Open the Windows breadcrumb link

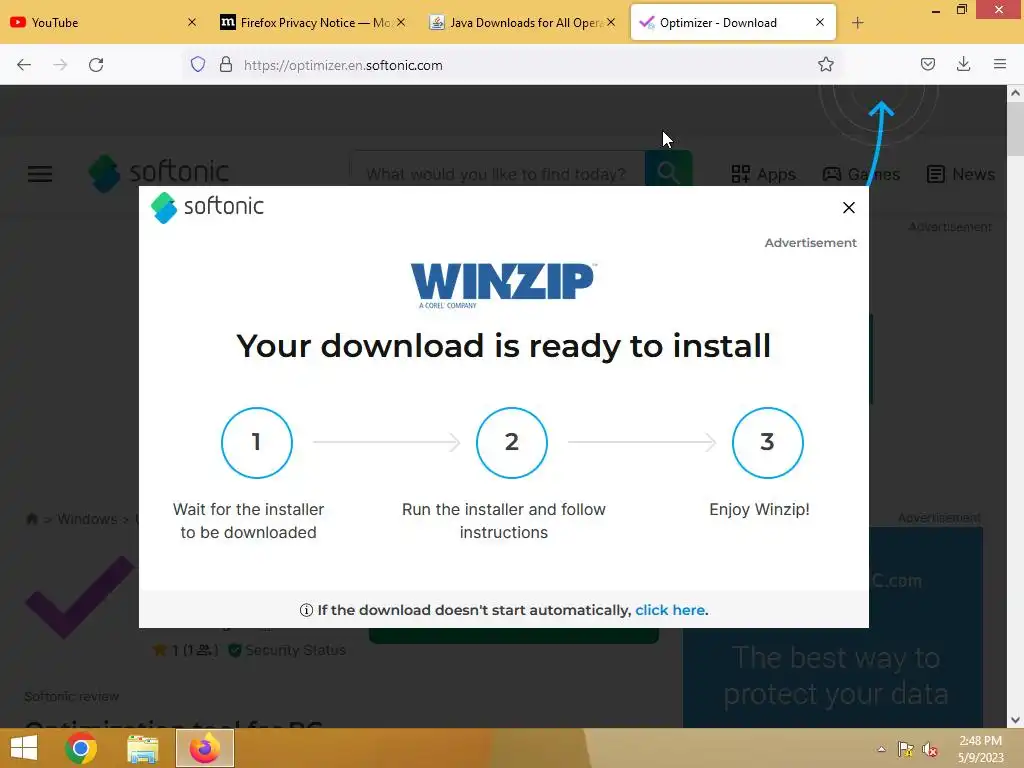click(87, 519)
